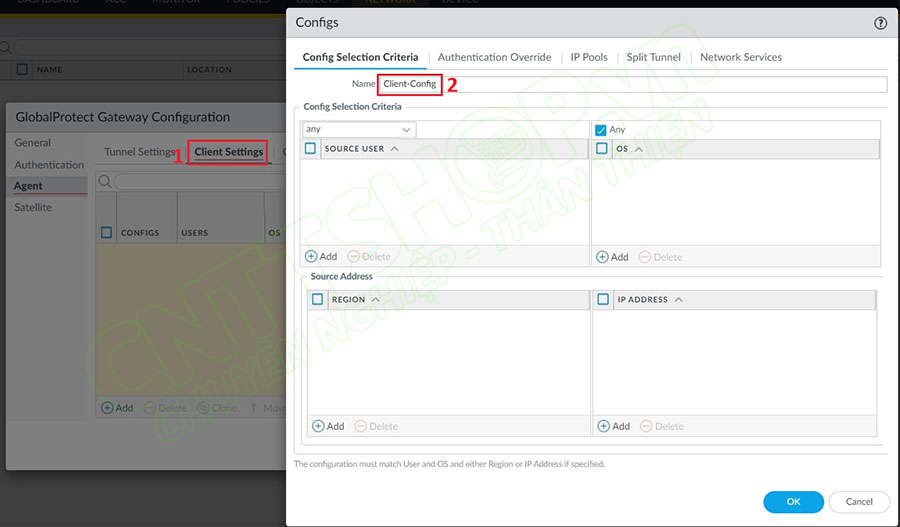Add a Region entry

pos(328,427)
